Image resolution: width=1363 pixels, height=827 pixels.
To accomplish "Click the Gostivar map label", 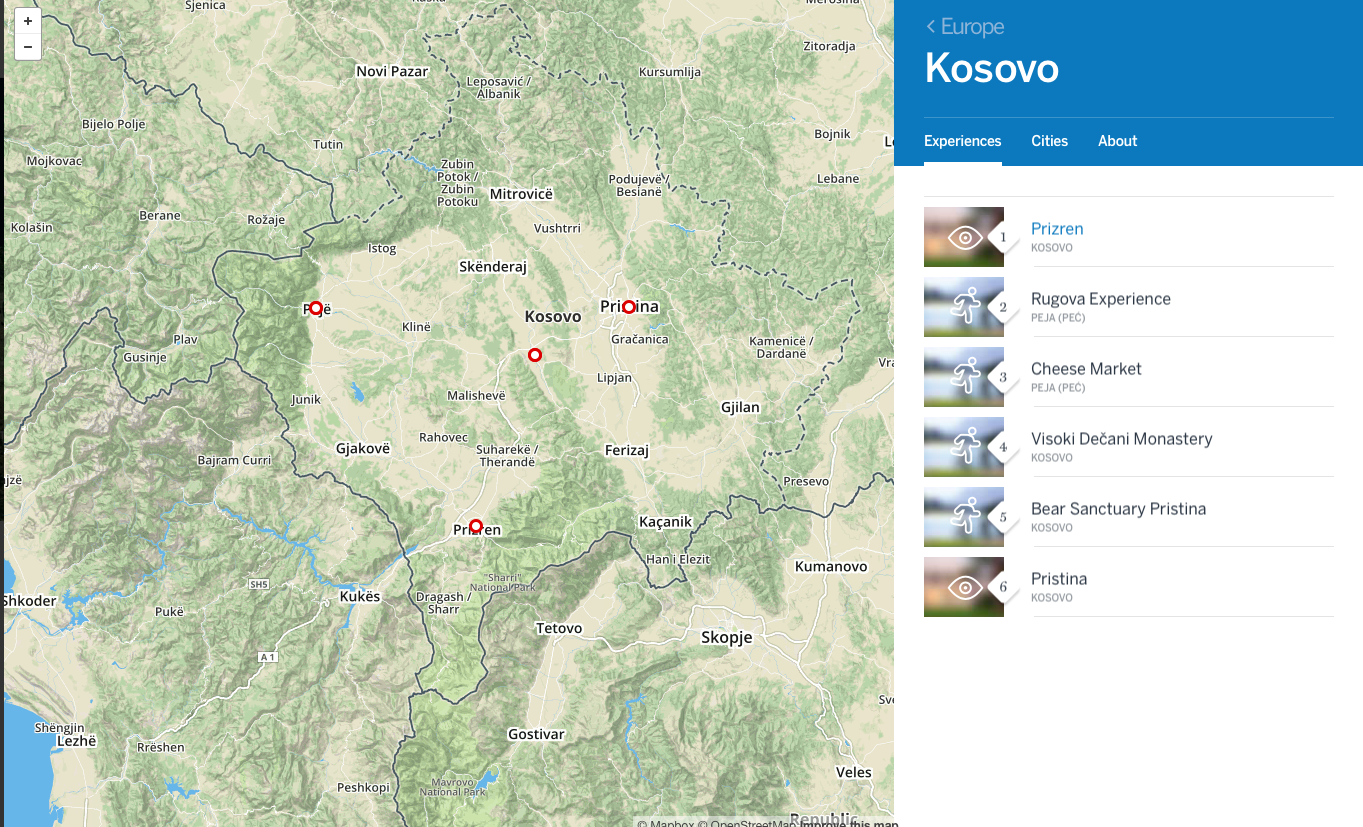I will pyautogui.click(x=536, y=734).
